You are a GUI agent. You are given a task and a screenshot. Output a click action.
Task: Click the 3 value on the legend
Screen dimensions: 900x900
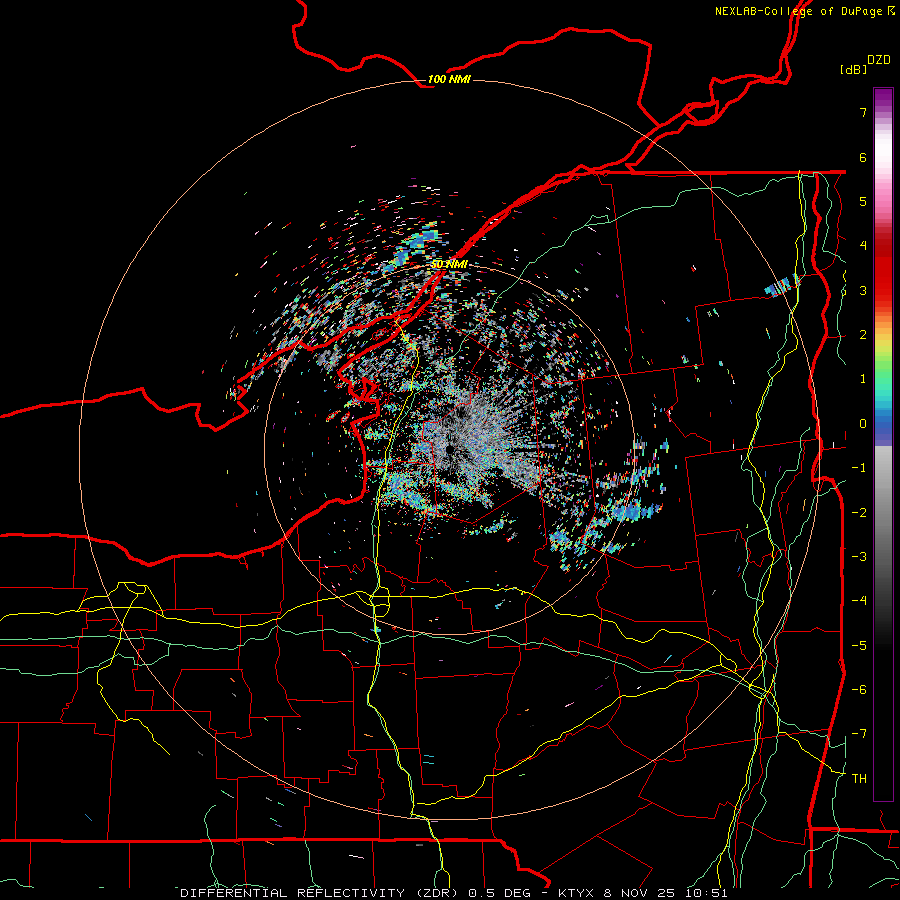point(863,290)
